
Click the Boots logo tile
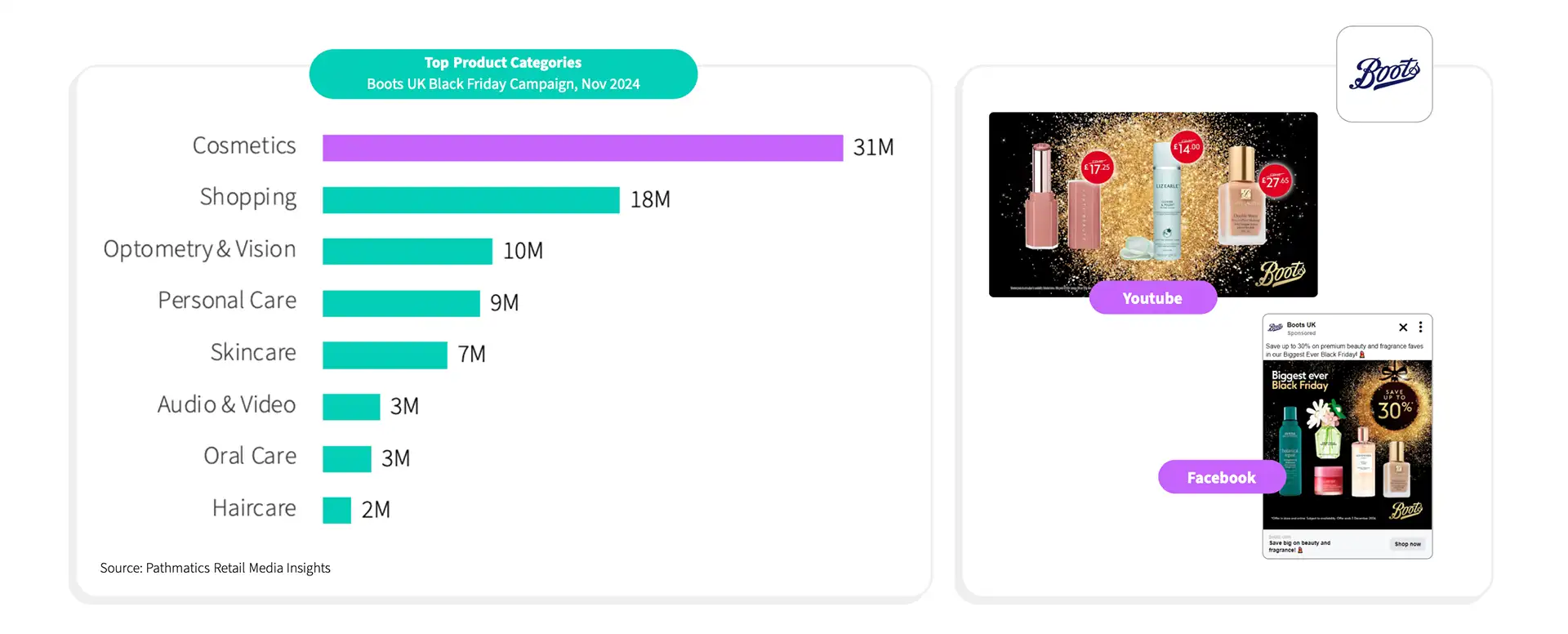(x=1384, y=74)
